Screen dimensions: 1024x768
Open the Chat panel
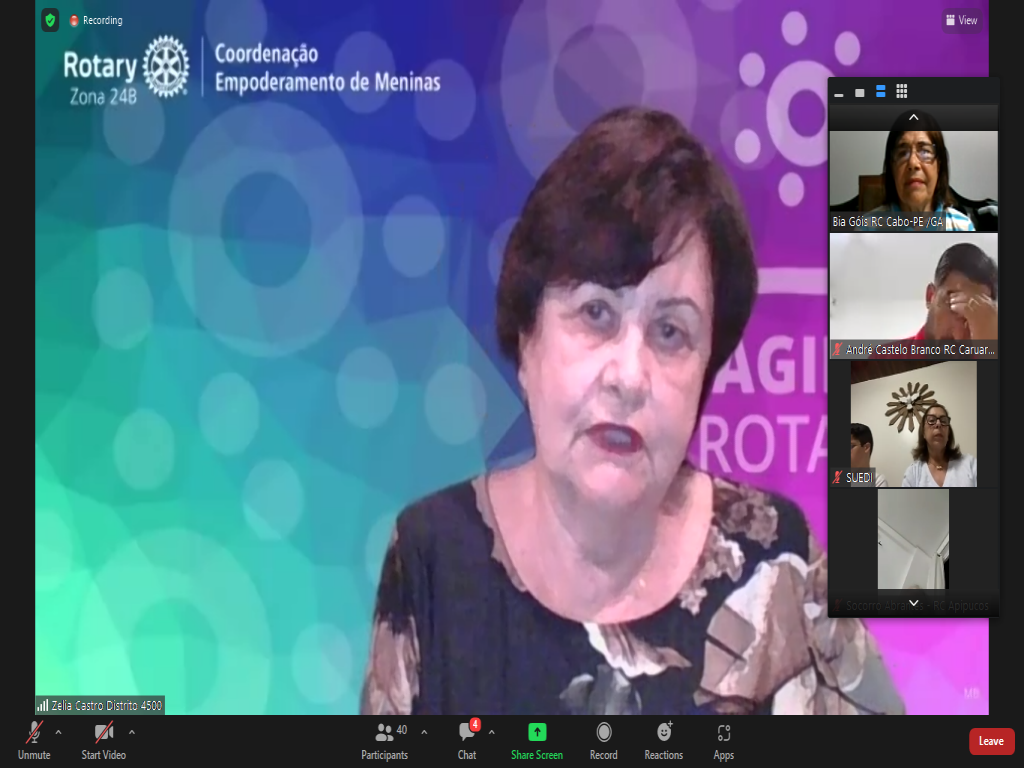(x=467, y=738)
